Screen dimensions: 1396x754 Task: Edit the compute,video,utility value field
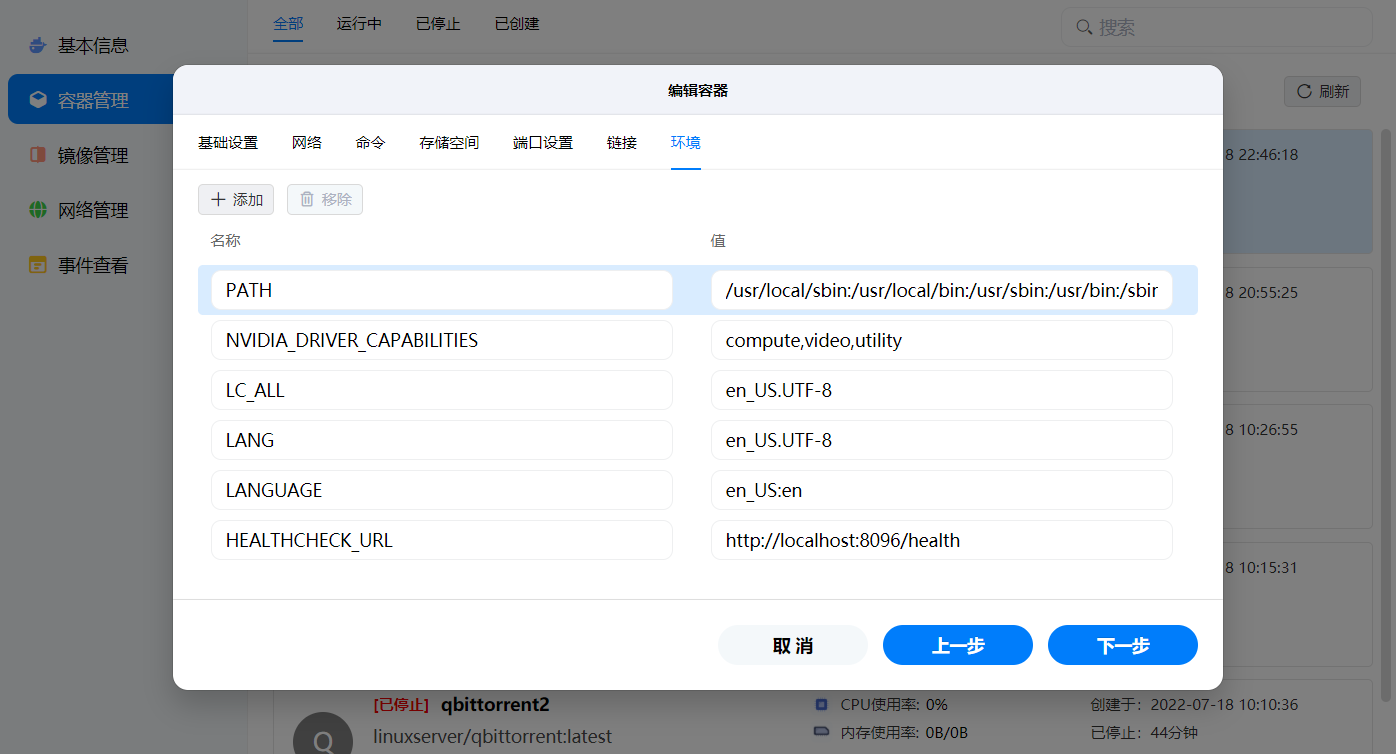942,340
